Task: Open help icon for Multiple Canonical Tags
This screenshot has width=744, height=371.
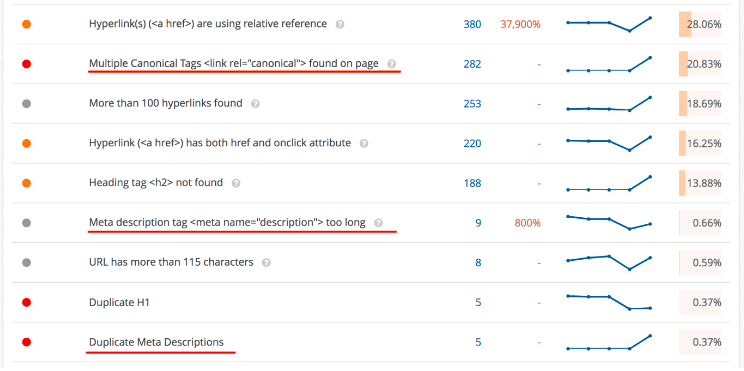Action: pos(391,64)
